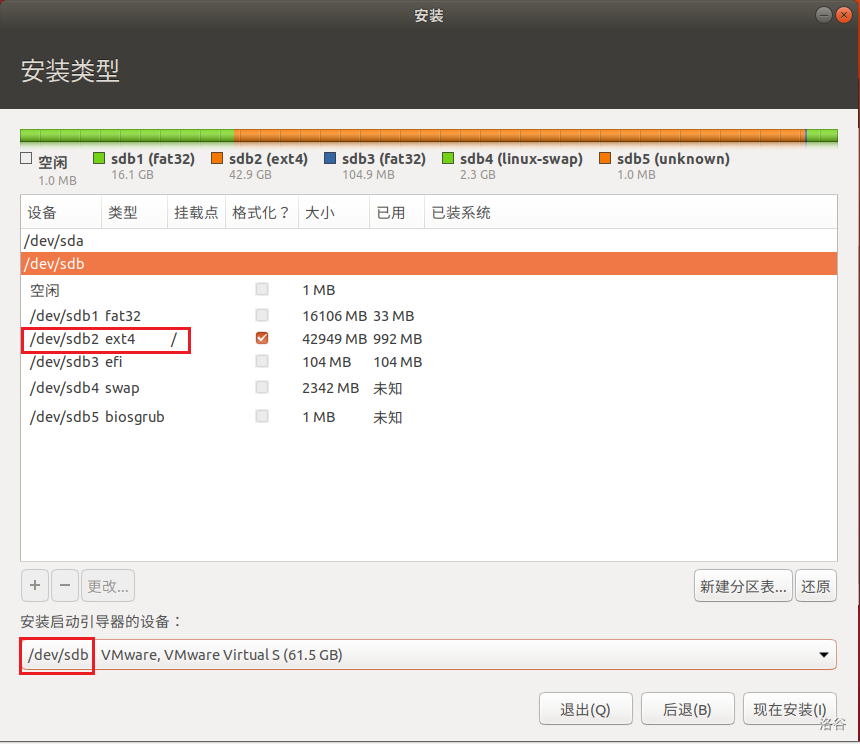Click the 还原 revert button
This screenshot has width=860, height=744.
point(816,586)
